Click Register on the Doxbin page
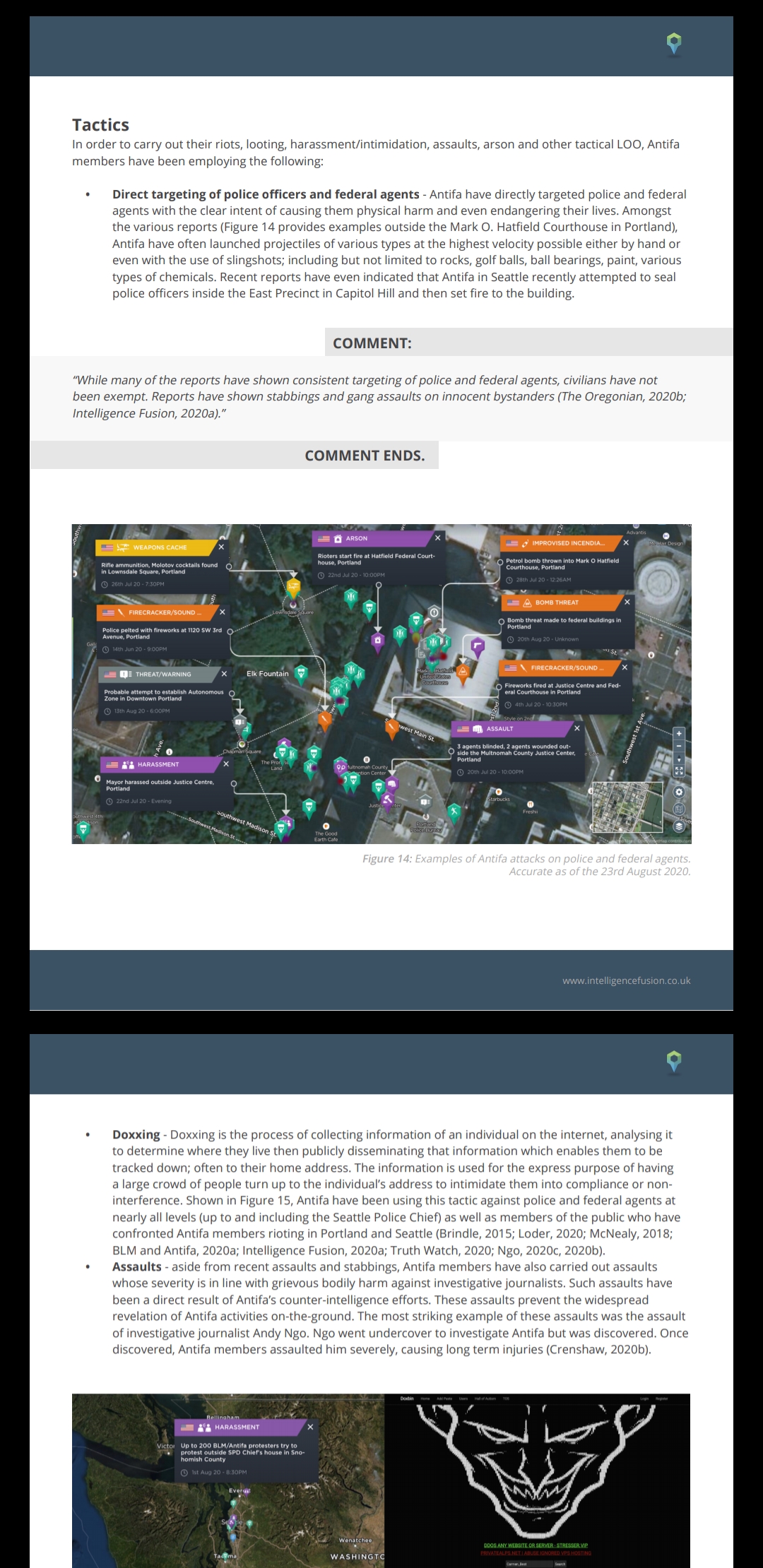This screenshot has height=1568, width=763. 662,1398
